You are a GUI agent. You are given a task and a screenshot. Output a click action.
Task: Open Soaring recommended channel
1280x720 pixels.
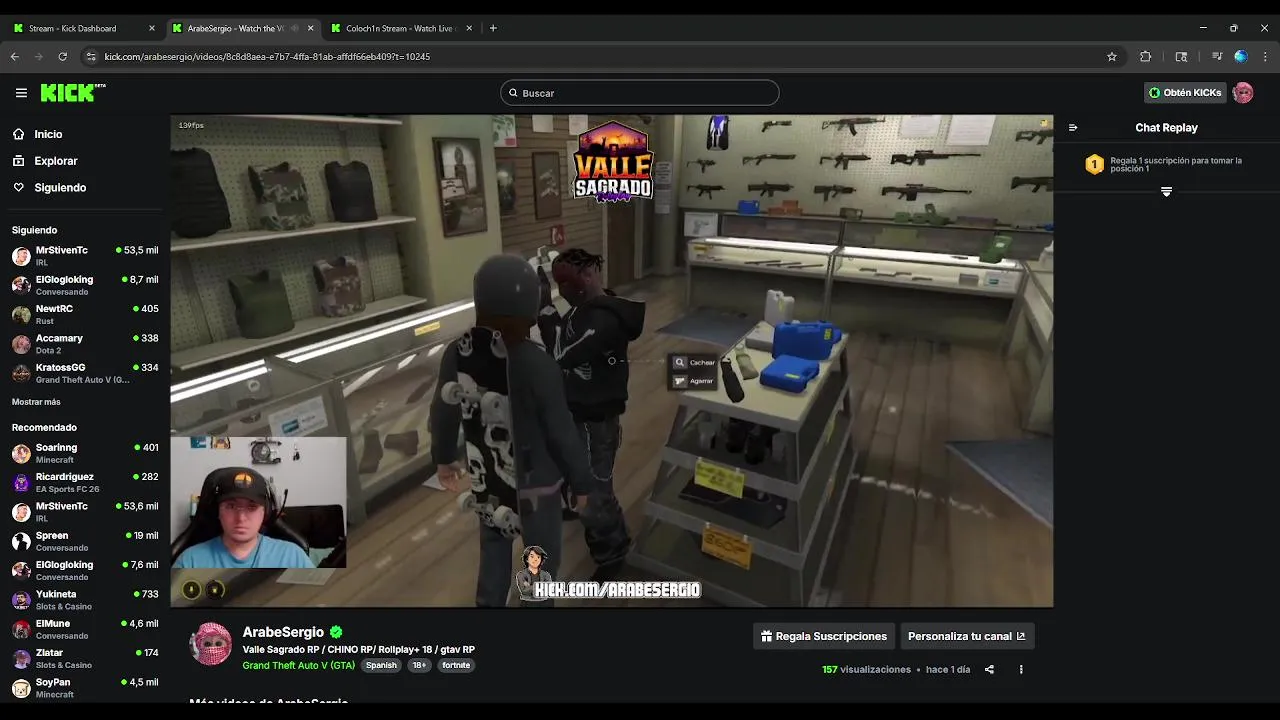pos(85,453)
